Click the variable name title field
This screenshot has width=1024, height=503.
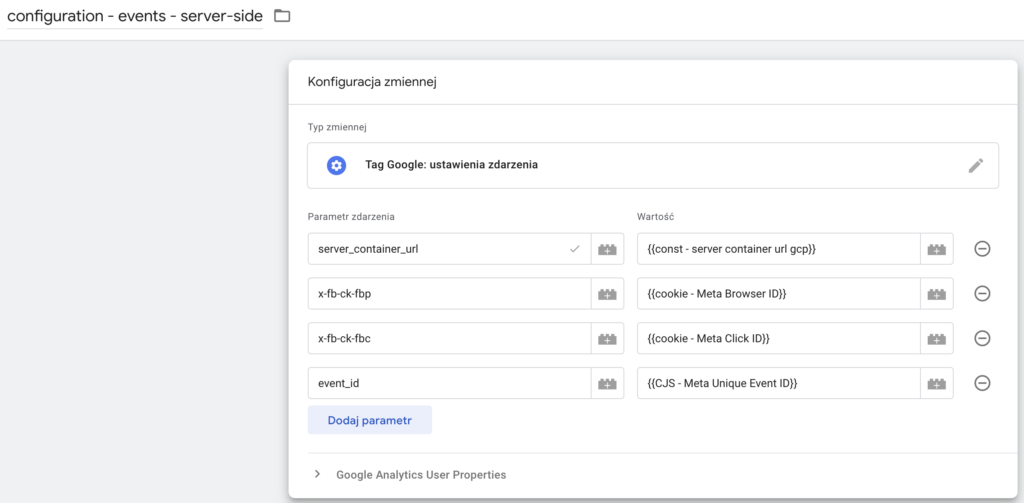tap(134, 16)
